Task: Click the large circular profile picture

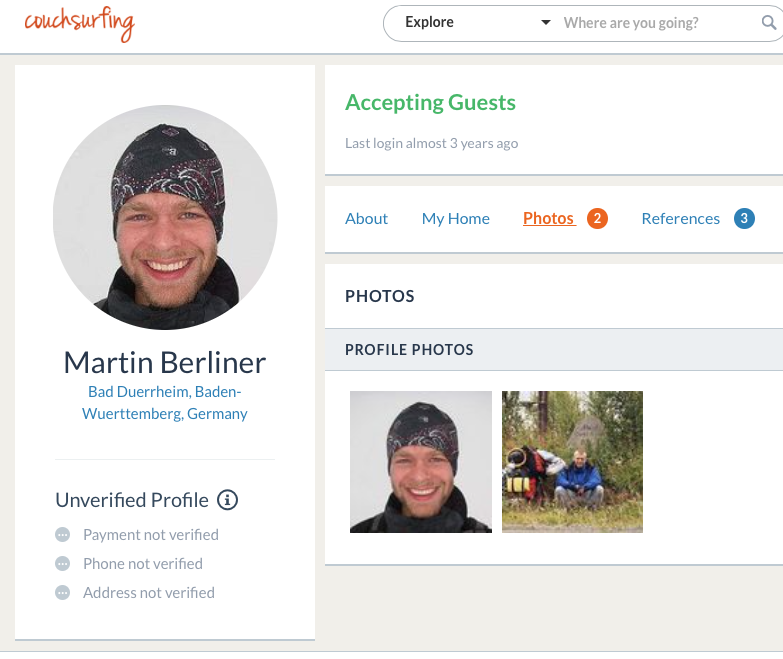Action: click(165, 217)
